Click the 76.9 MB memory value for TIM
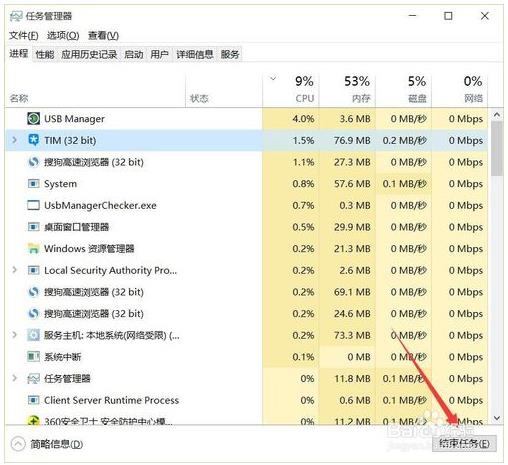 point(352,140)
